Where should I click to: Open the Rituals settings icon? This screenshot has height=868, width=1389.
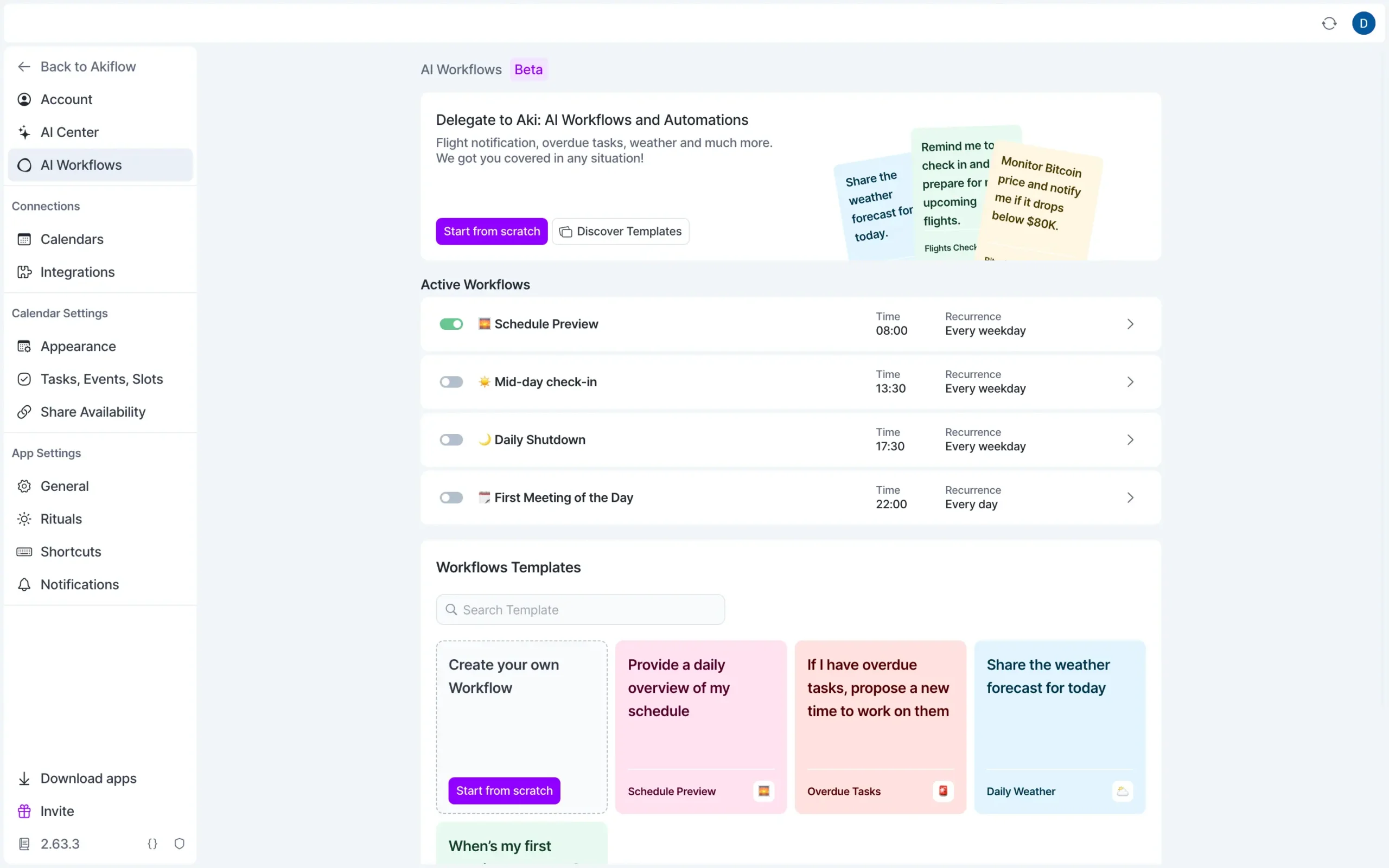click(x=24, y=519)
